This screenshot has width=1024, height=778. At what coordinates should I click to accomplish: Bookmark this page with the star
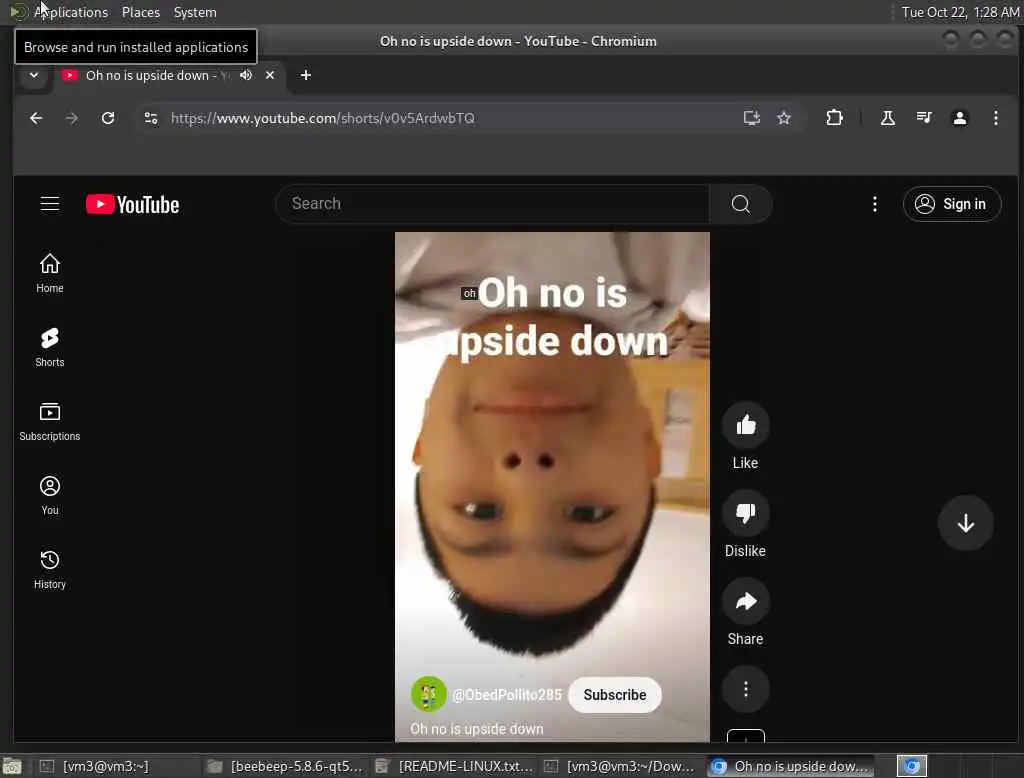(784, 118)
